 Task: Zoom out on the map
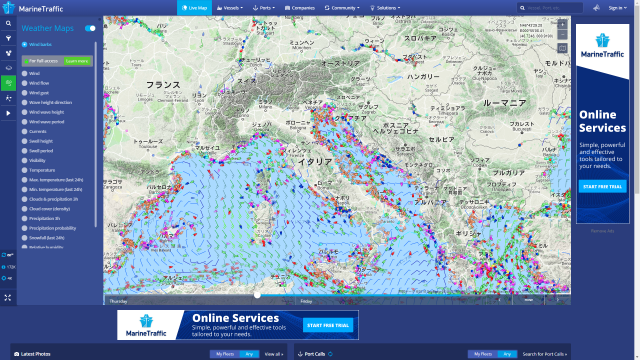point(562,35)
